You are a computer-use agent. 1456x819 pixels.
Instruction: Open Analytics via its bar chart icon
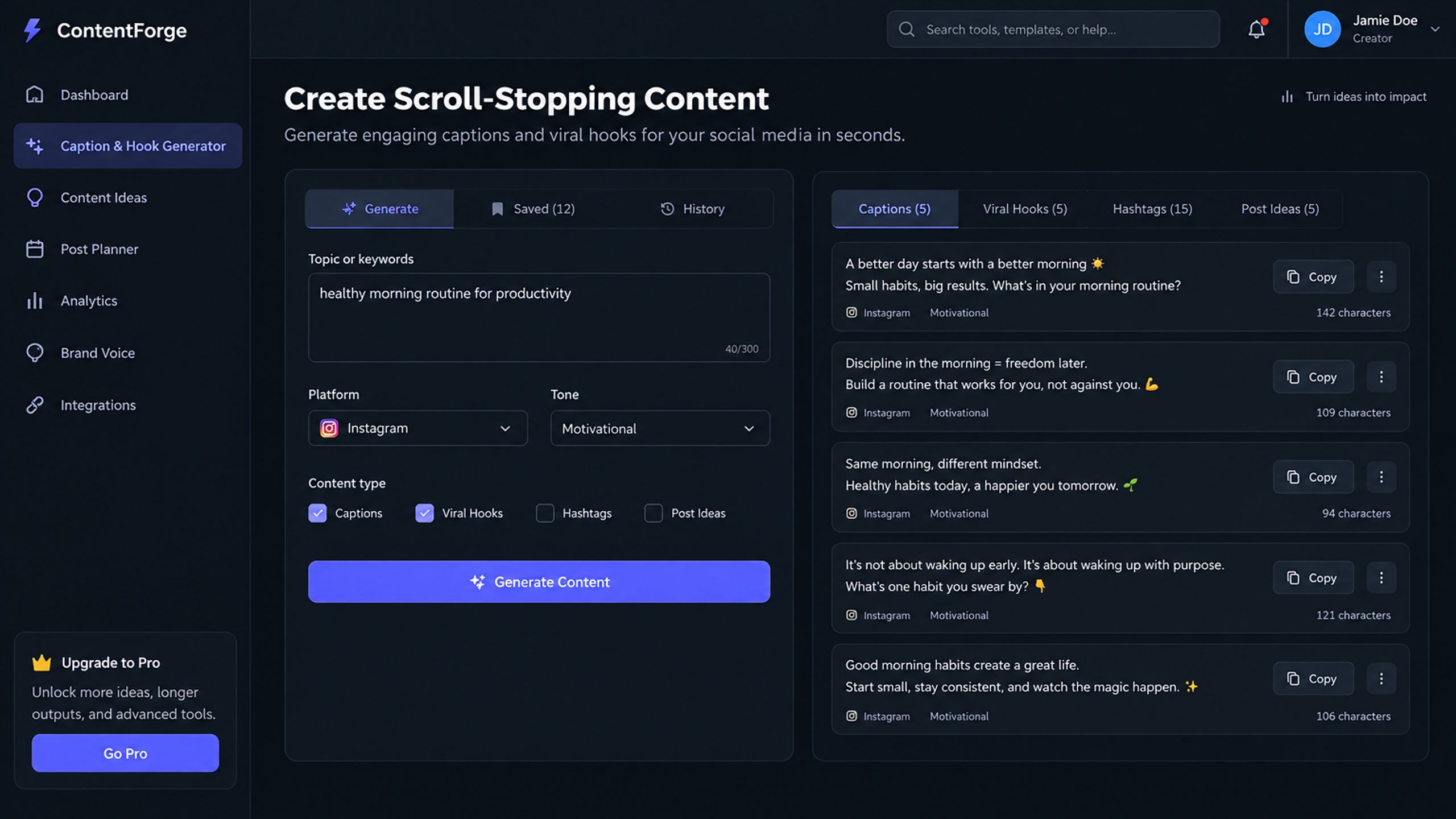35,300
